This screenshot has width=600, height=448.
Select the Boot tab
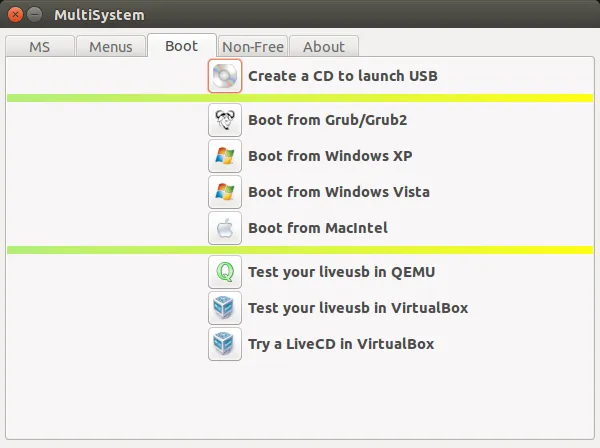pyautogui.click(x=181, y=46)
